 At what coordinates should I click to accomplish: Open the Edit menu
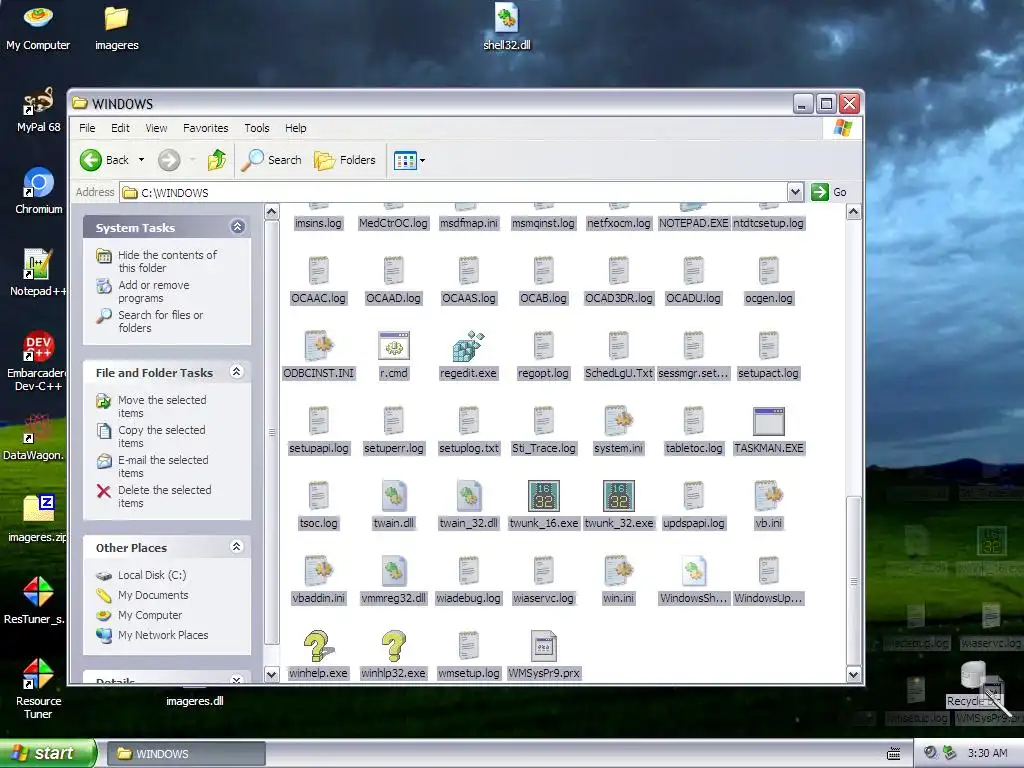[x=120, y=128]
